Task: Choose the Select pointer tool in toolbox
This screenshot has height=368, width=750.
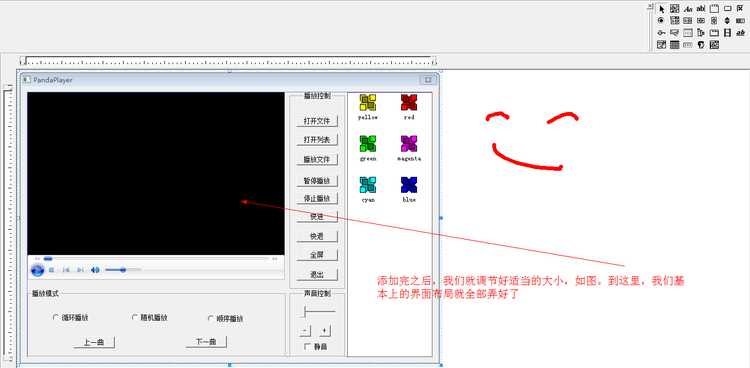Action: [x=662, y=9]
